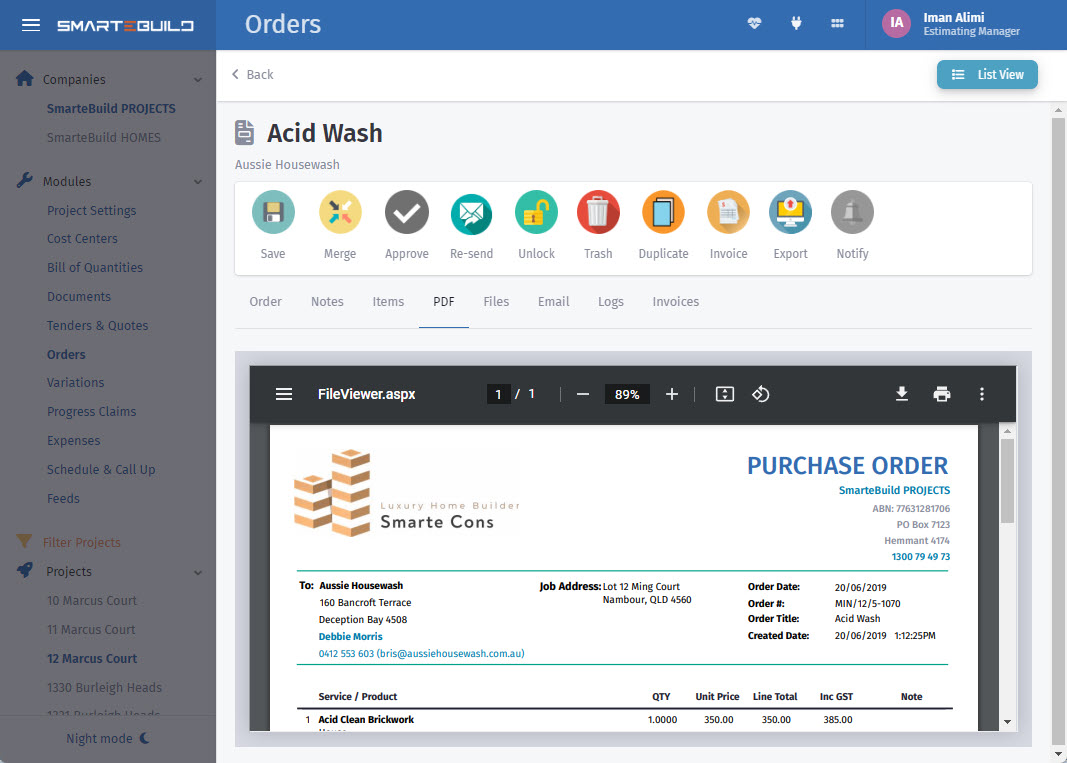Toggle the PDF viewer sidebar menu
Viewport: 1067px width, 763px height.
click(284, 394)
